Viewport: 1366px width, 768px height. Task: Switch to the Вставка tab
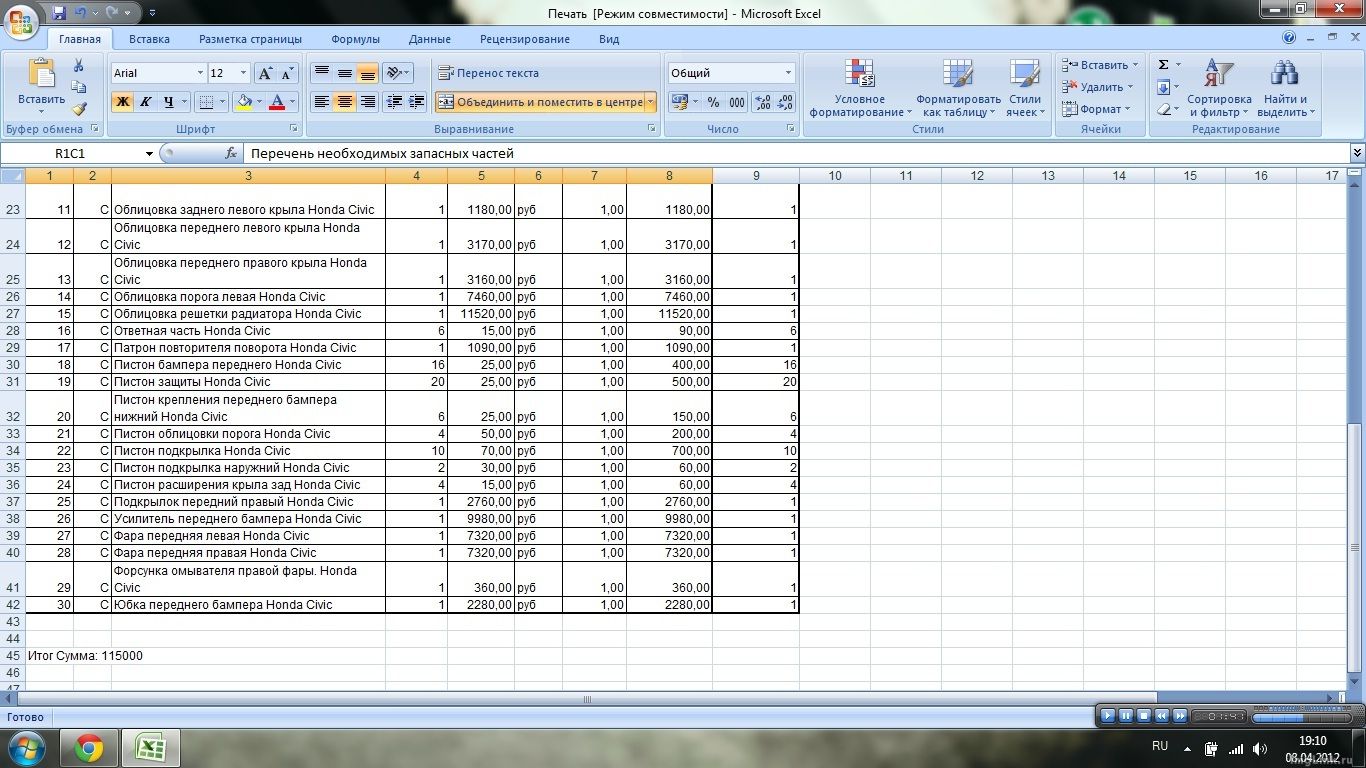coord(149,39)
